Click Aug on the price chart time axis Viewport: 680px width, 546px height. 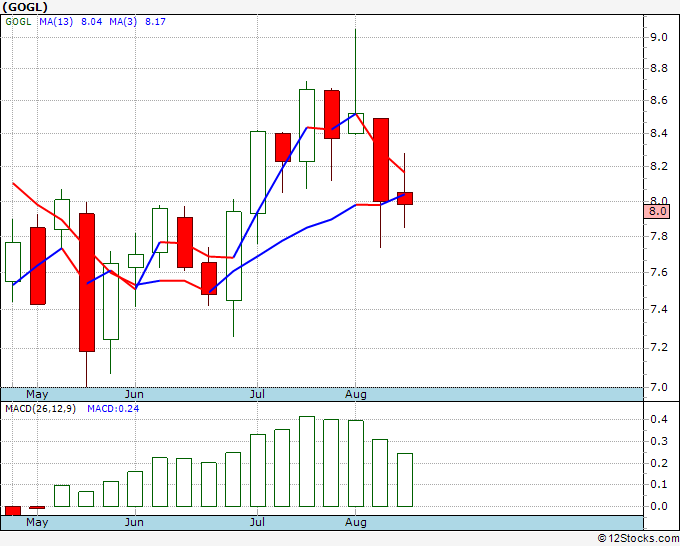356,395
